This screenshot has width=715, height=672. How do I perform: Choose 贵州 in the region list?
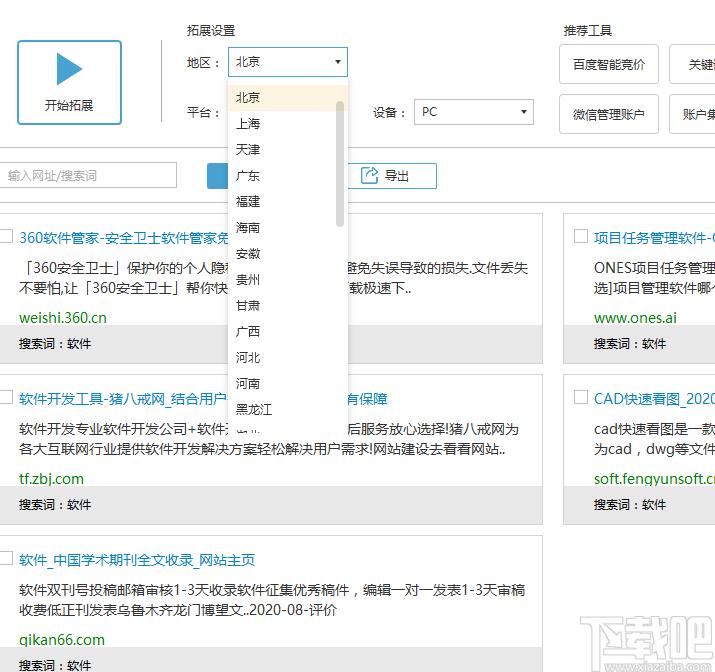[x=288, y=279]
